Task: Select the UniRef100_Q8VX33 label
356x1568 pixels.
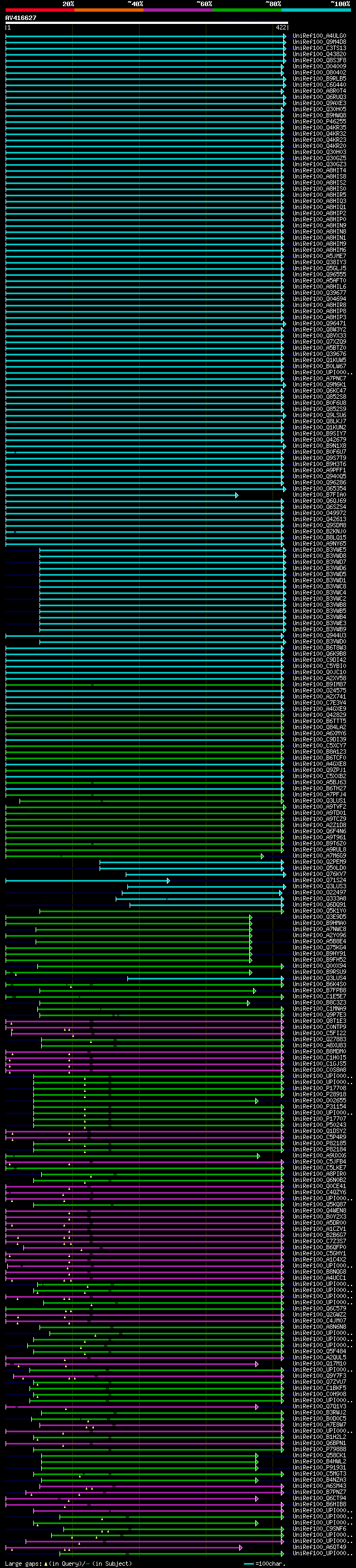Action: tap(319, 335)
